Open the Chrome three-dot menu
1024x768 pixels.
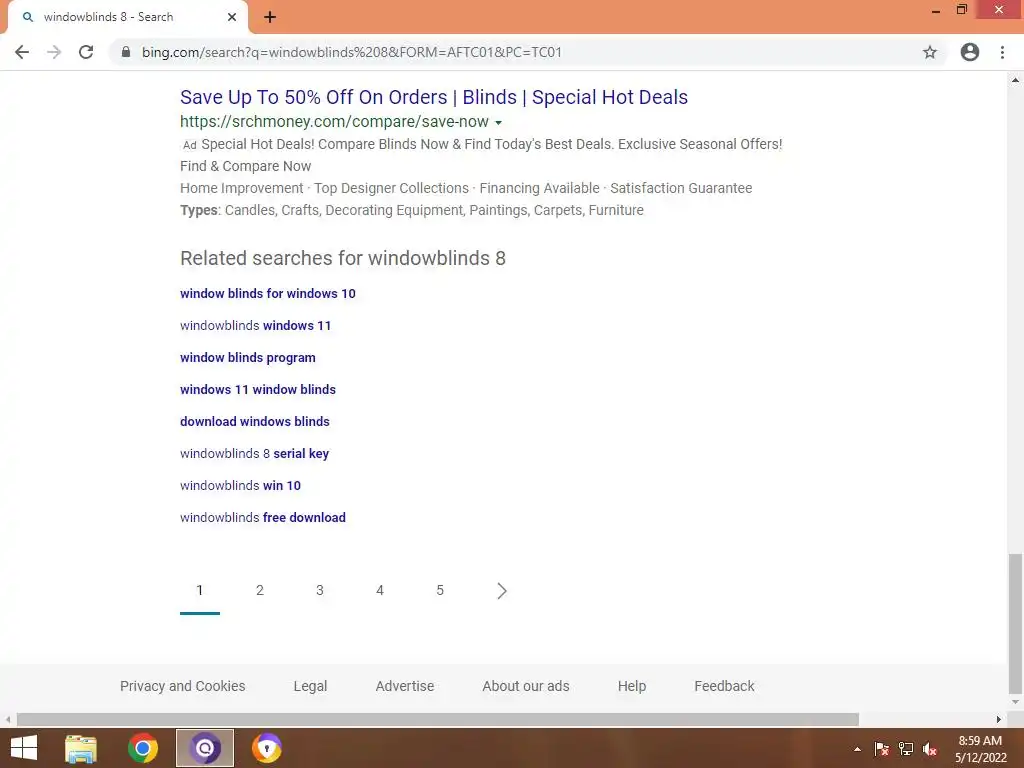pos(1002,52)
